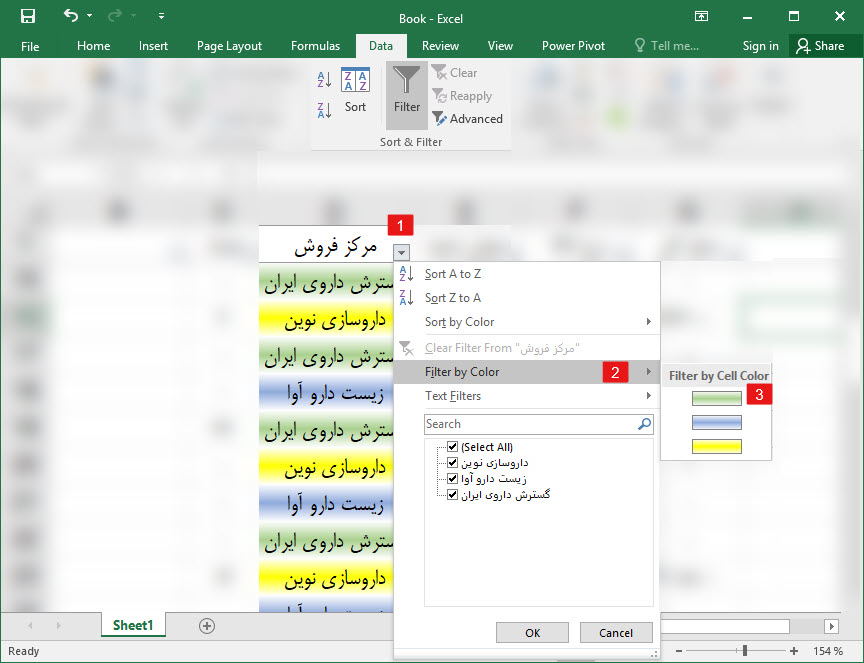
Task: Click the Sign in link
Action: click(760, 46)
